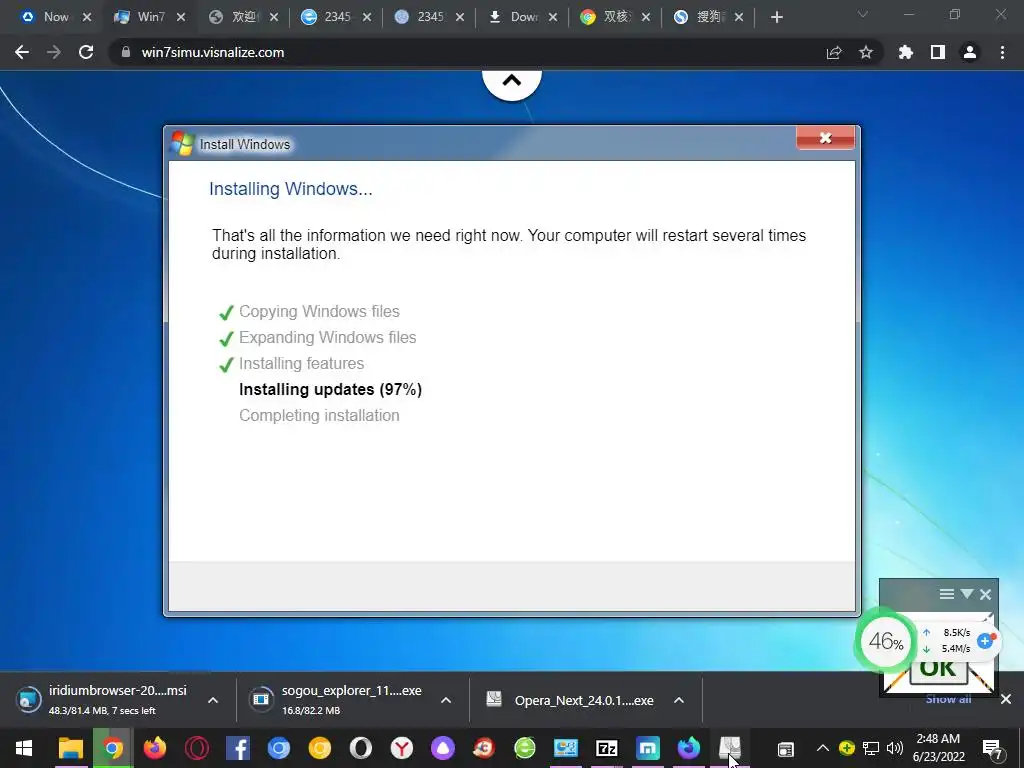Open 7-Zip from the taskbar
The image size is (1024, 768).
(x=607, y=748)
